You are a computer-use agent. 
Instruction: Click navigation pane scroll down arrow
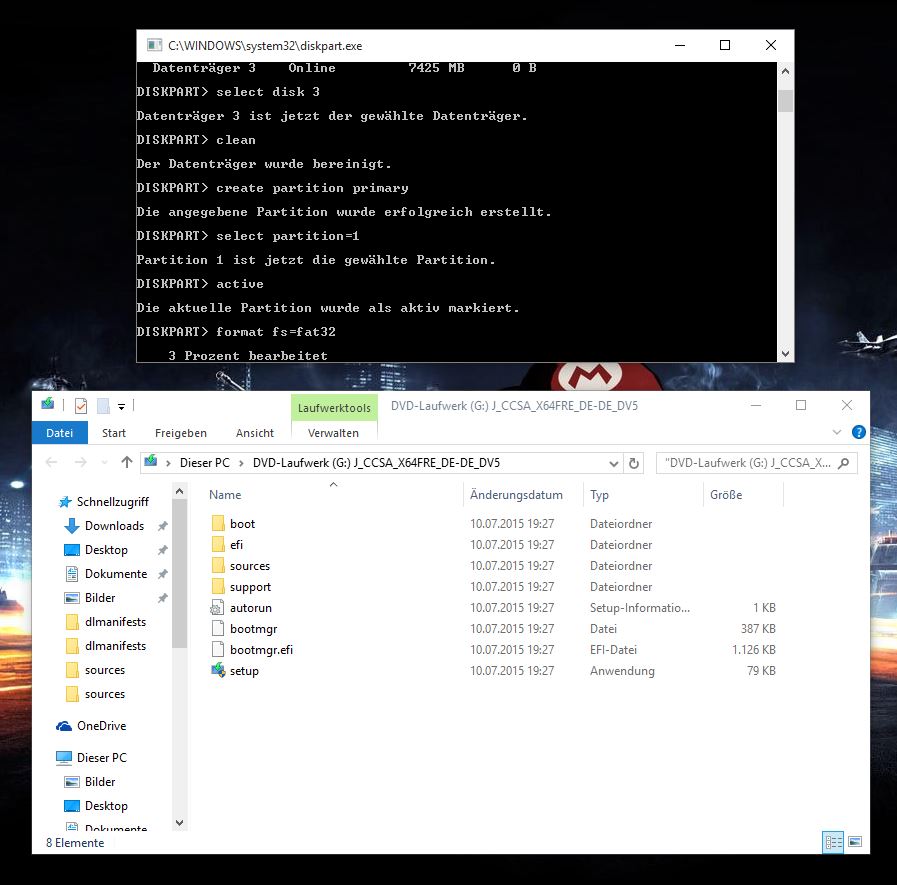click(x=180, y=823)
